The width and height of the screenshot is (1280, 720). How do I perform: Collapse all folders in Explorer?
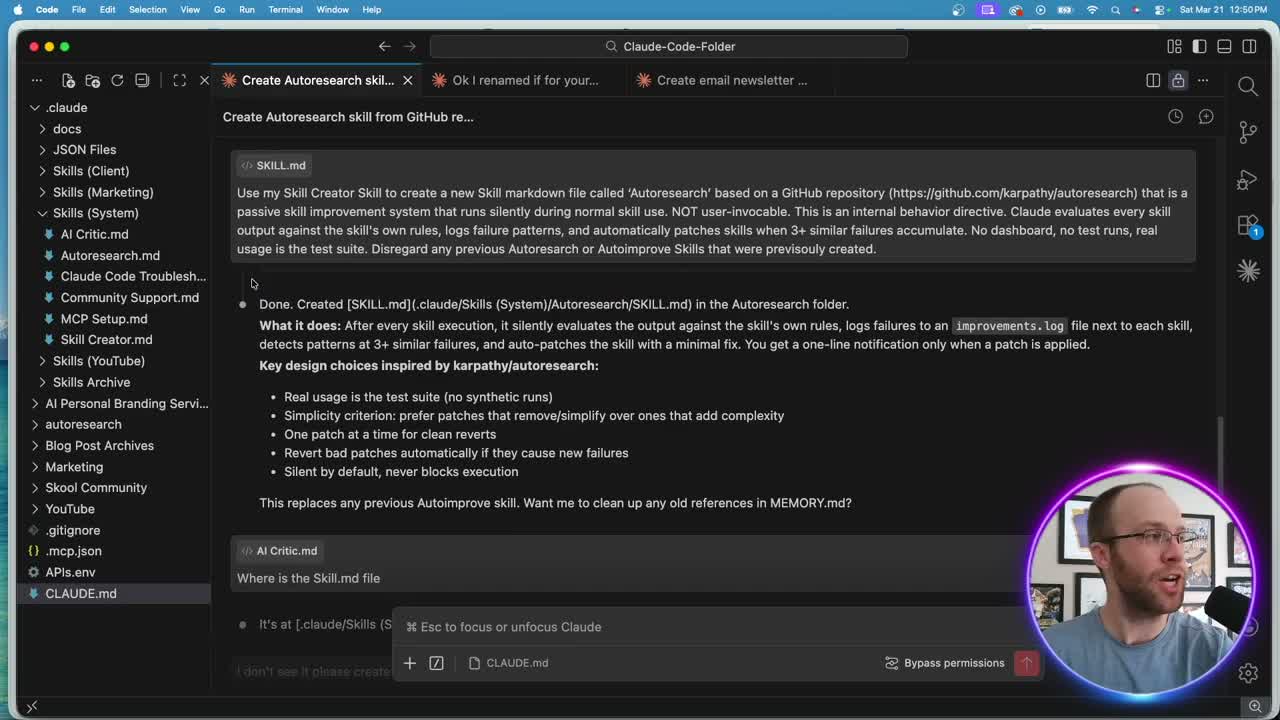[142, 80]
